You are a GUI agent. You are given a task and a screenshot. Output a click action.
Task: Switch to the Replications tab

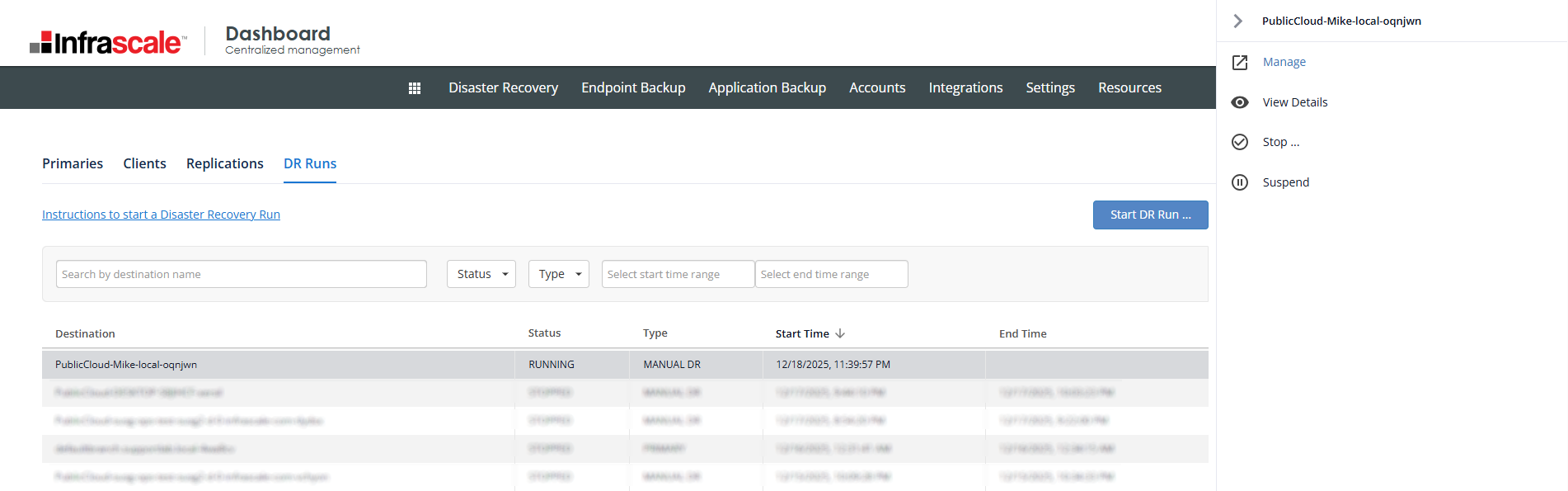224,163
